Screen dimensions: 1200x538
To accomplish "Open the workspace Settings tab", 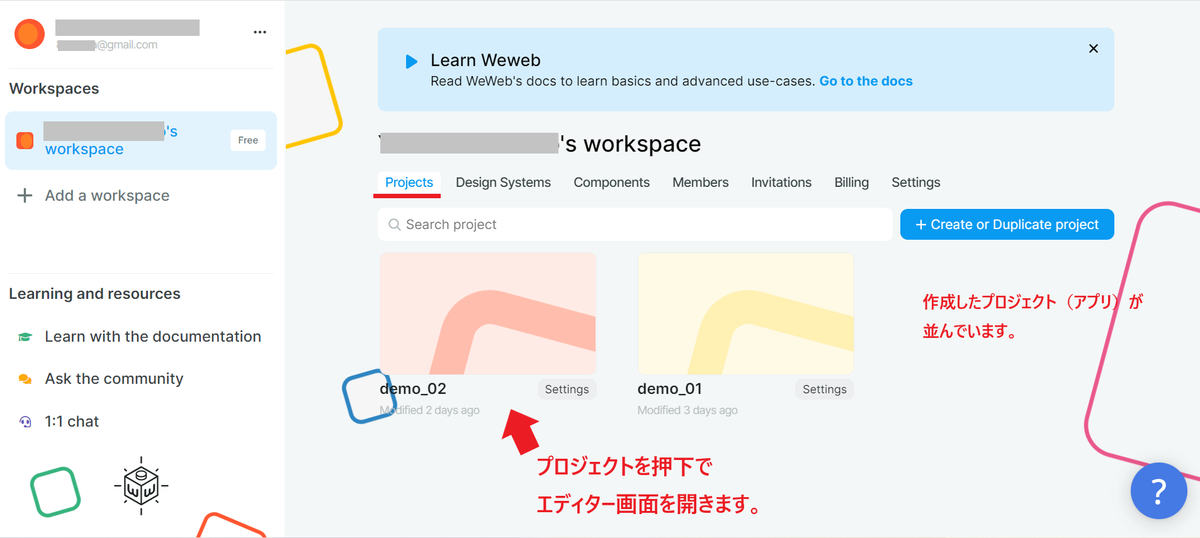I will point(916,182).
